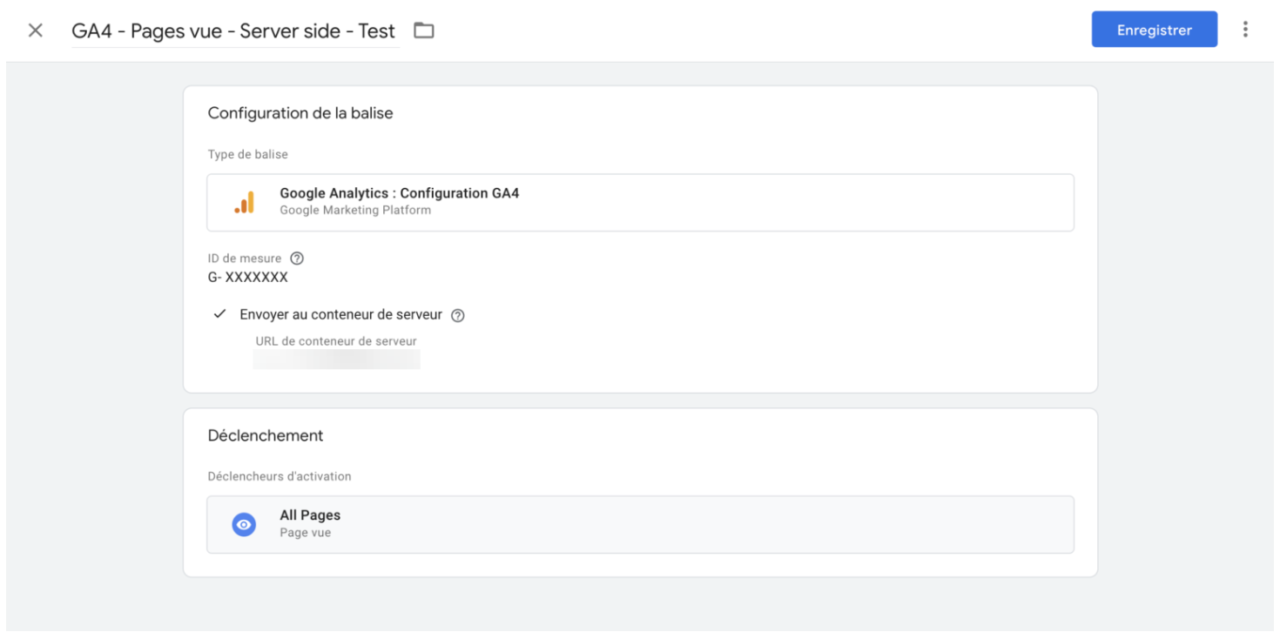Viewport: 1280px width, 632px height.
Task: Open help tooltip for Envoyer au conteneur de serveur
Action: click(x=458, y=315)
